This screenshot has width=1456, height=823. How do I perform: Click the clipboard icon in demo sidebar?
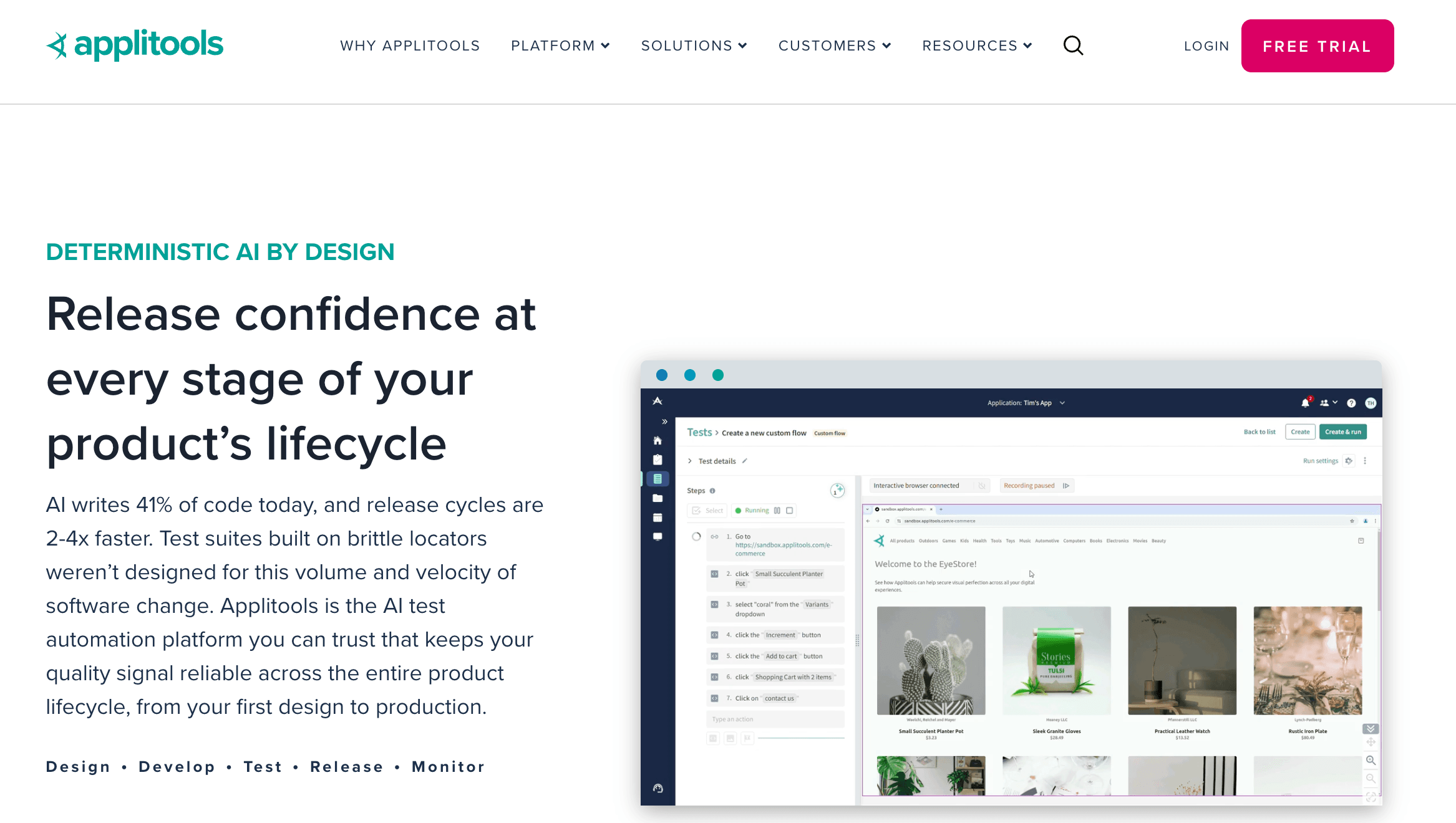pyautogui.click(x=658, y=460)
